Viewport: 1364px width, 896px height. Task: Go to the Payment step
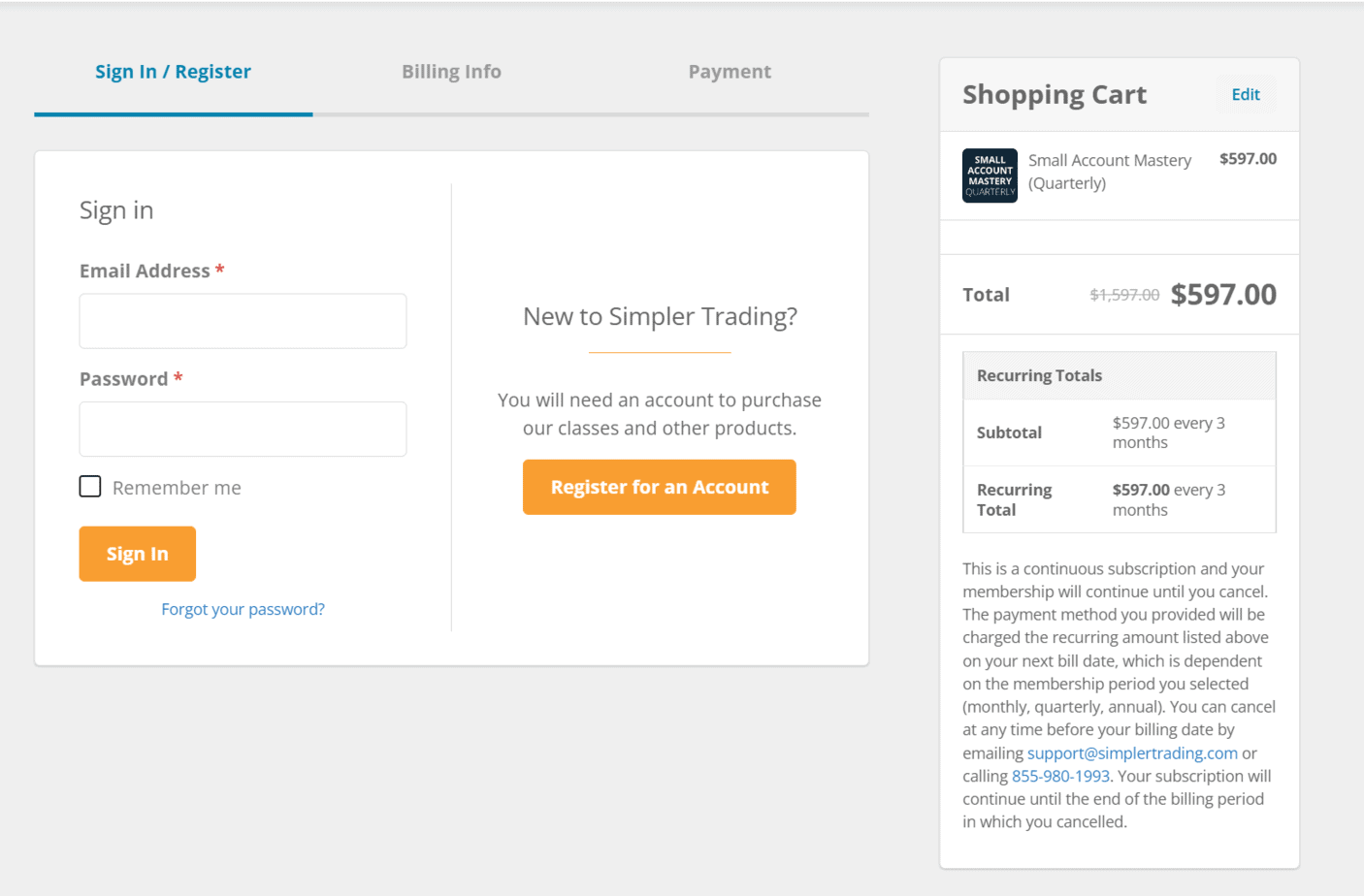pyautogui.click(x=730, y=72)
